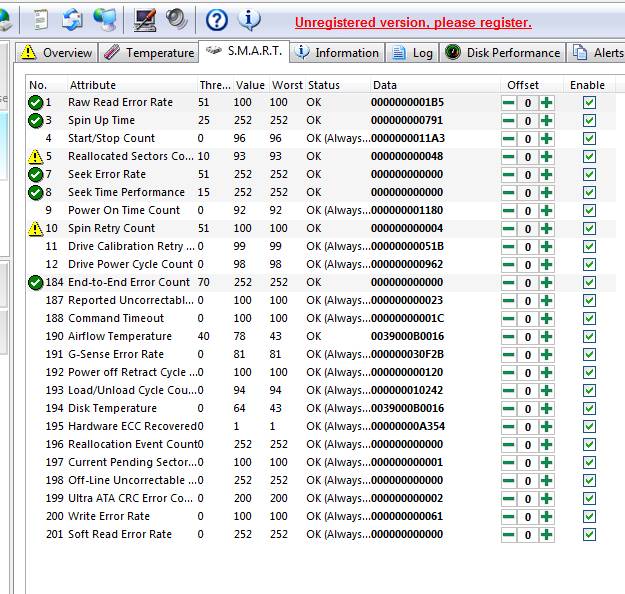Decrease offset for Seek Error Rate
The width and height of the screenshot is (625, 594).
[509, 175]
